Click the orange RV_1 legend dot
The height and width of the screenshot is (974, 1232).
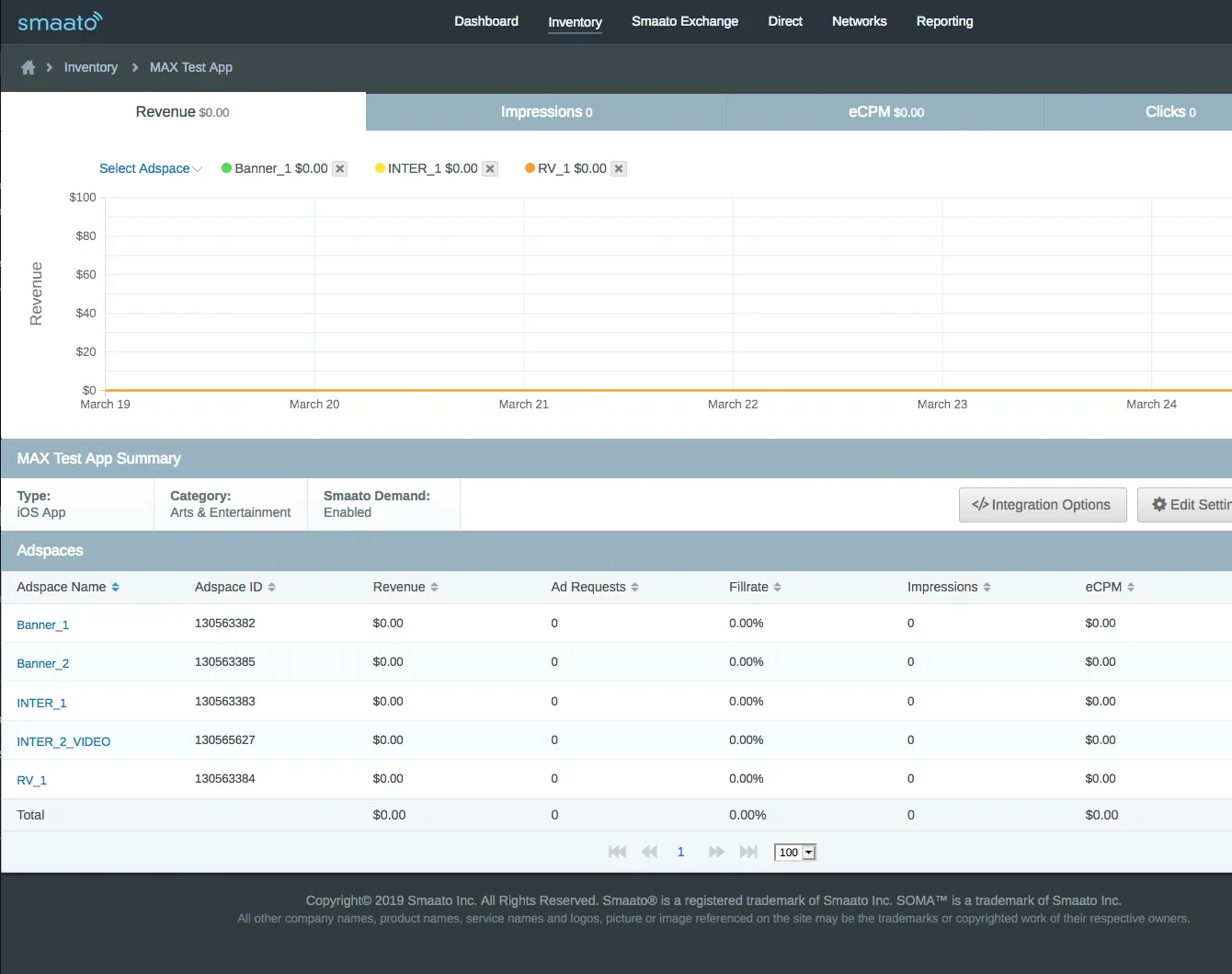click(x=530, y=168)
